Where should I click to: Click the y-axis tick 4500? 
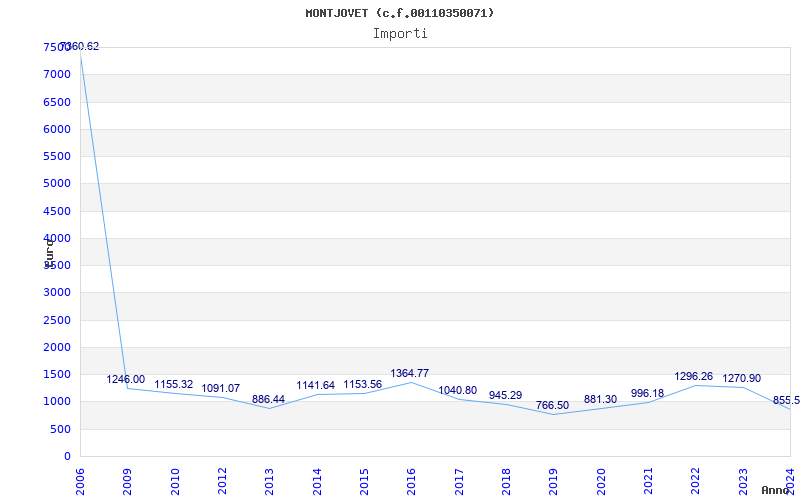(57, 211)
